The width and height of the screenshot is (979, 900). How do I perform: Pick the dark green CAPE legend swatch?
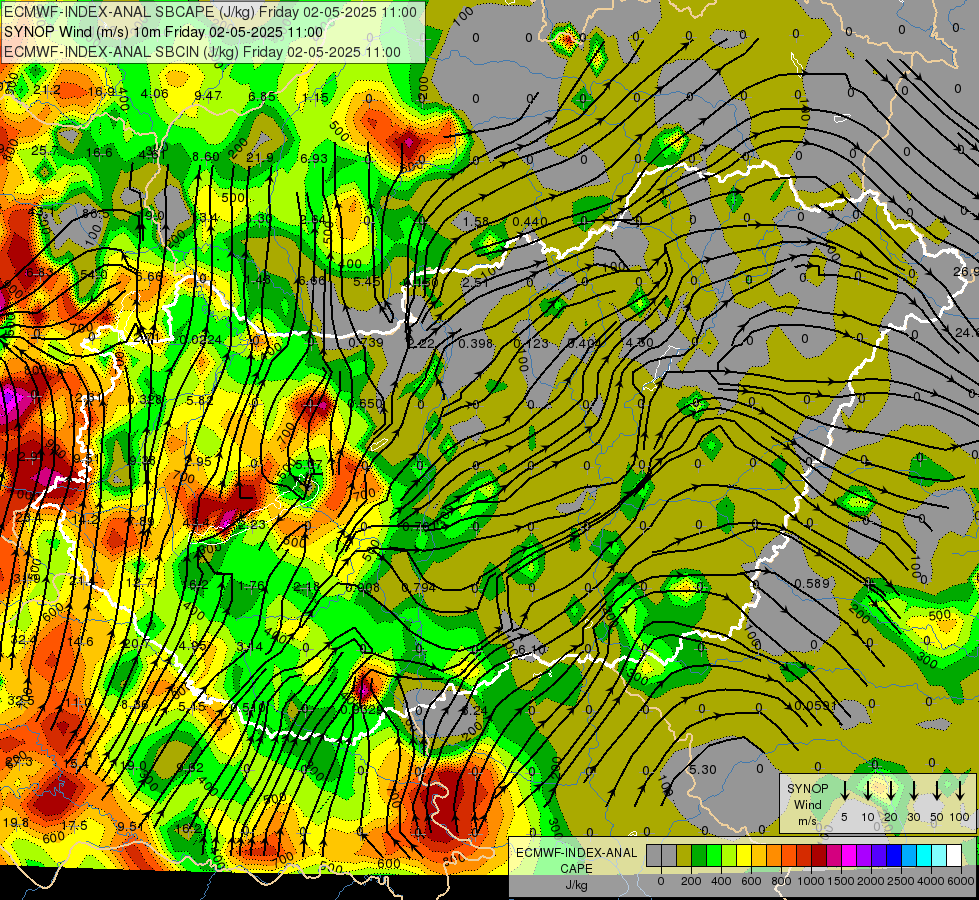pos(699,855)
